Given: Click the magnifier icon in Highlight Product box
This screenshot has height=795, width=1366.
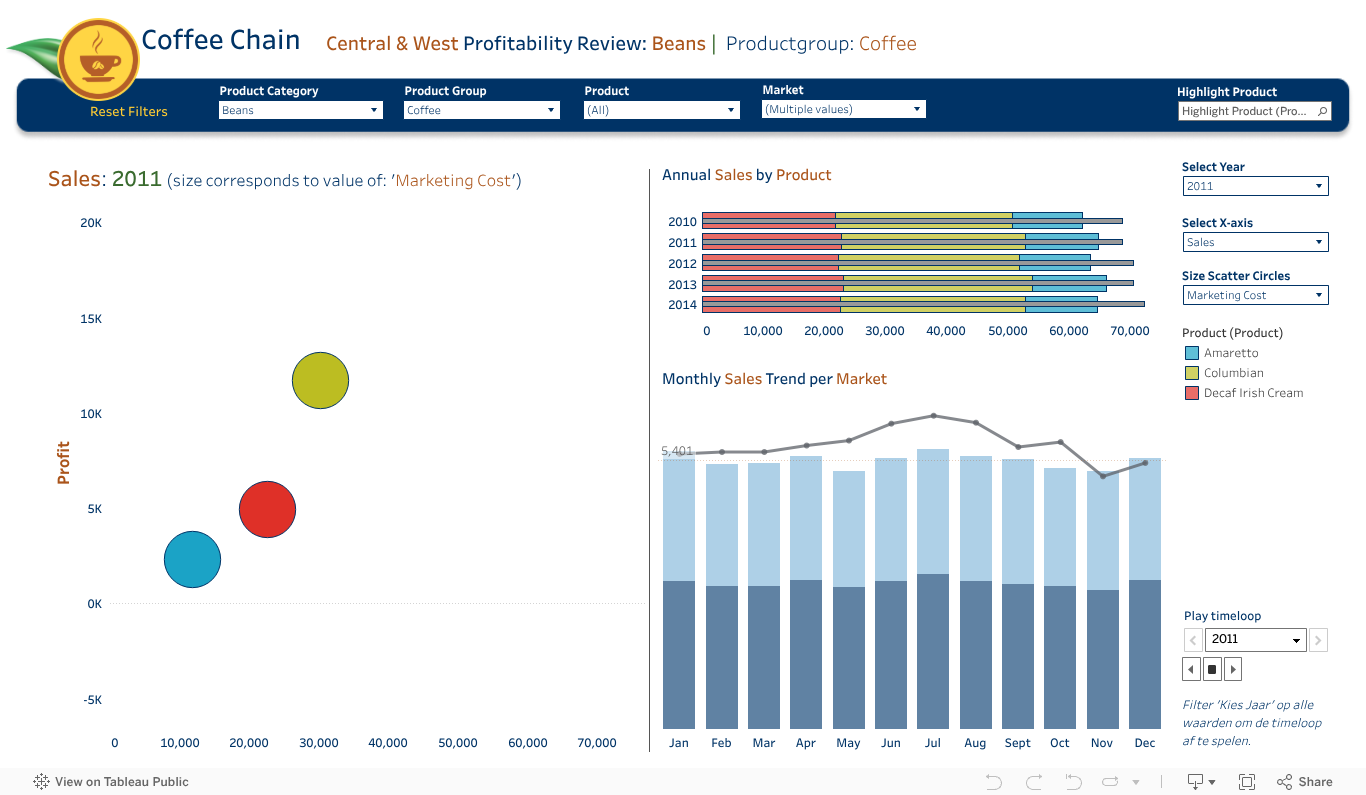Looking at the screenshot, I should pos(1323,111).
